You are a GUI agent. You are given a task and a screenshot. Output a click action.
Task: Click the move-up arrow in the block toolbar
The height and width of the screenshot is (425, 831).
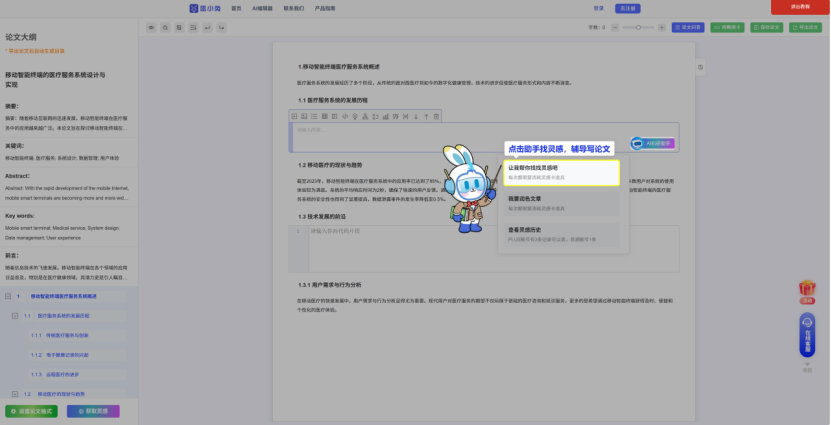point(426,116)
